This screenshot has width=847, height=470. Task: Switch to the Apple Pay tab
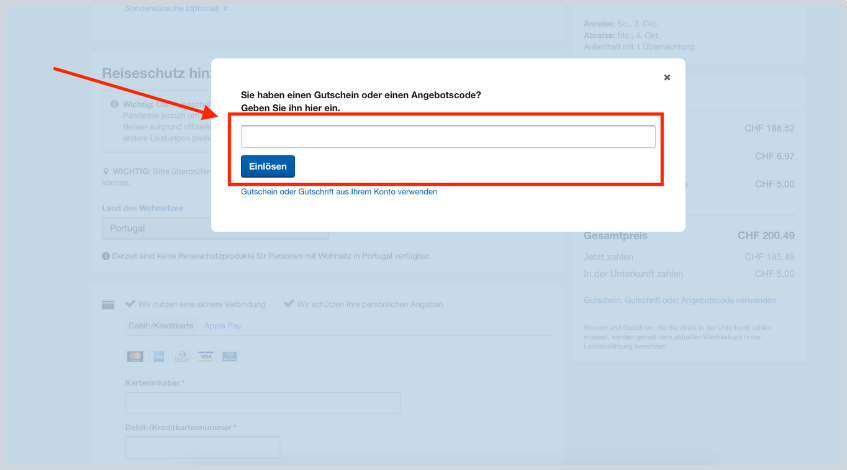point(223,326)
